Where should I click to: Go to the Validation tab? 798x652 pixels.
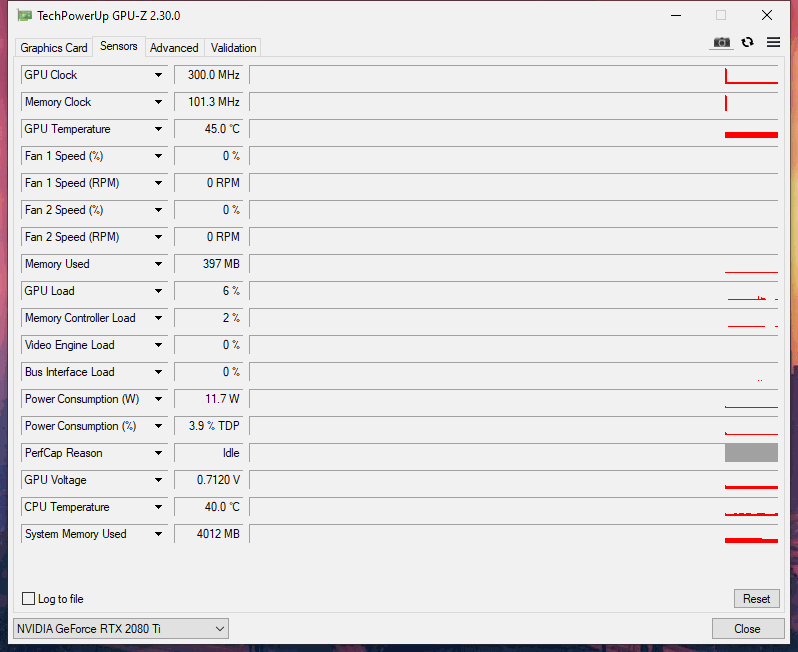pos(233,48)
